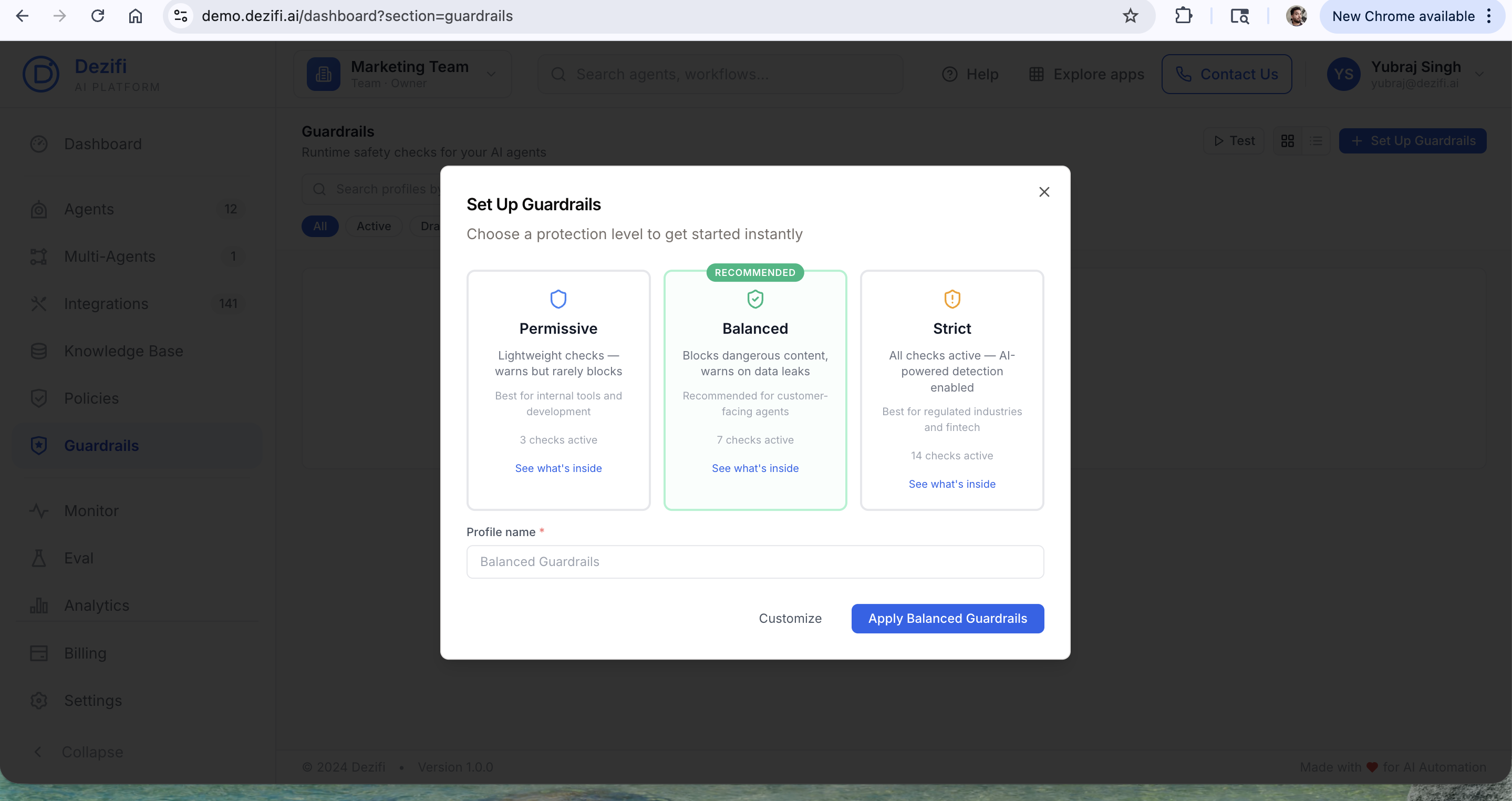Viewport: 1512px width, 801px height.
Task: Click the Set Up Guardrails header button
Action: tap(1412, 141)
